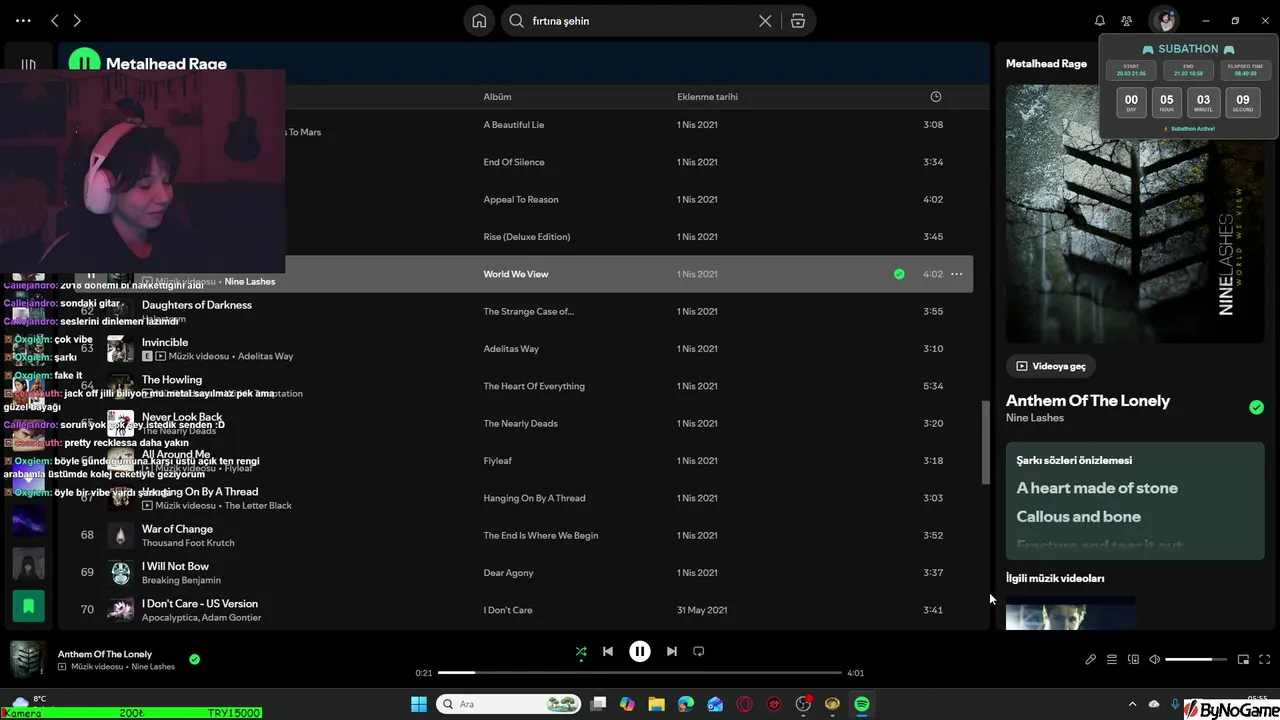Open Friend Activity icon
The width and height of the screenshot is (1280, 720).
point(1127,21)
